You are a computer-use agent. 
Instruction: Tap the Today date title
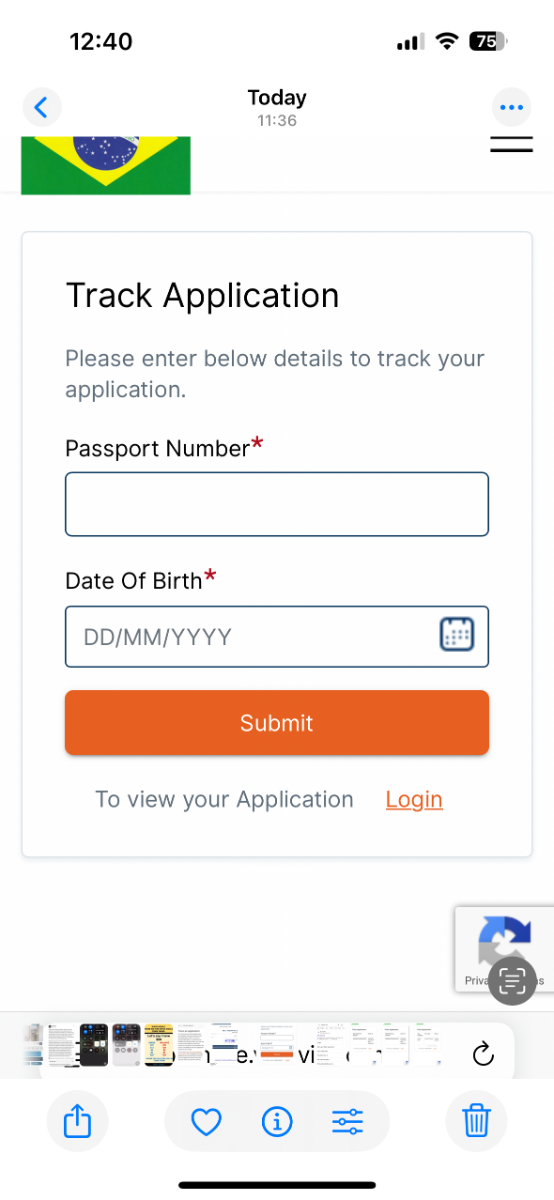click(x=277, y=98)
